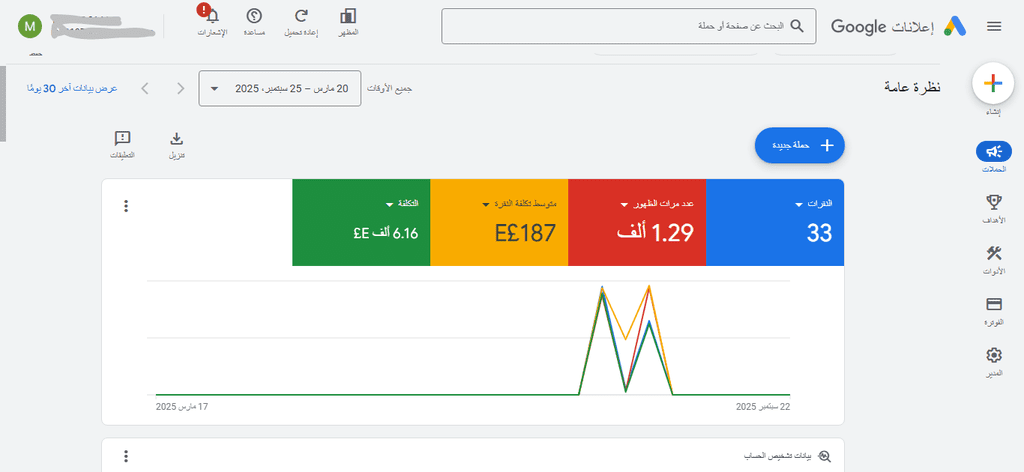
Task: Expand the Clicks metric dropdown on blue card
Action: tap(799, 204)
